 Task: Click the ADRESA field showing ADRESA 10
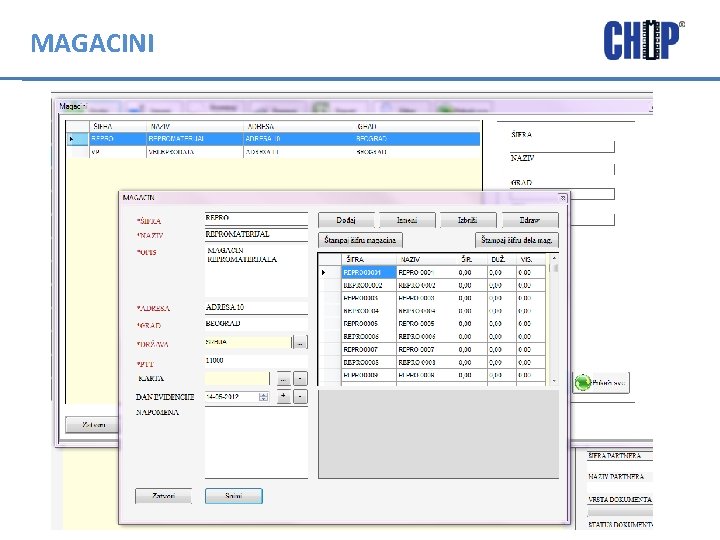point(256,308)
